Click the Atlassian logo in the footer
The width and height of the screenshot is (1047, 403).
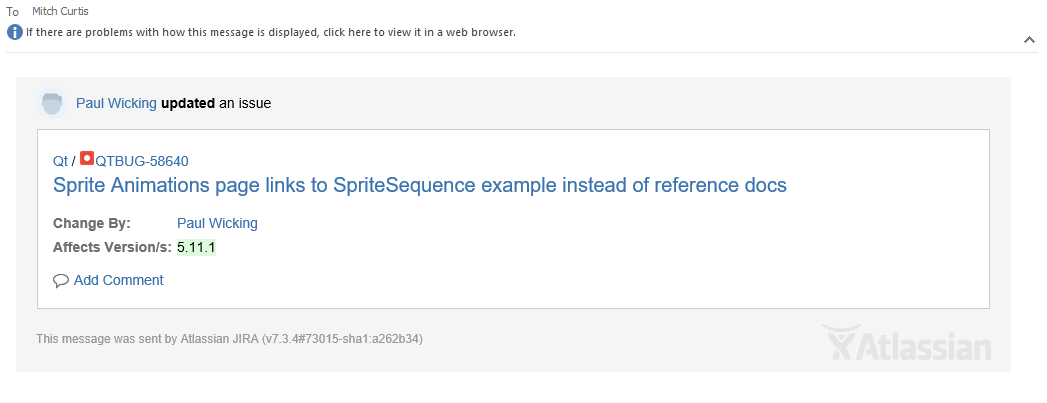click(907, 344)
